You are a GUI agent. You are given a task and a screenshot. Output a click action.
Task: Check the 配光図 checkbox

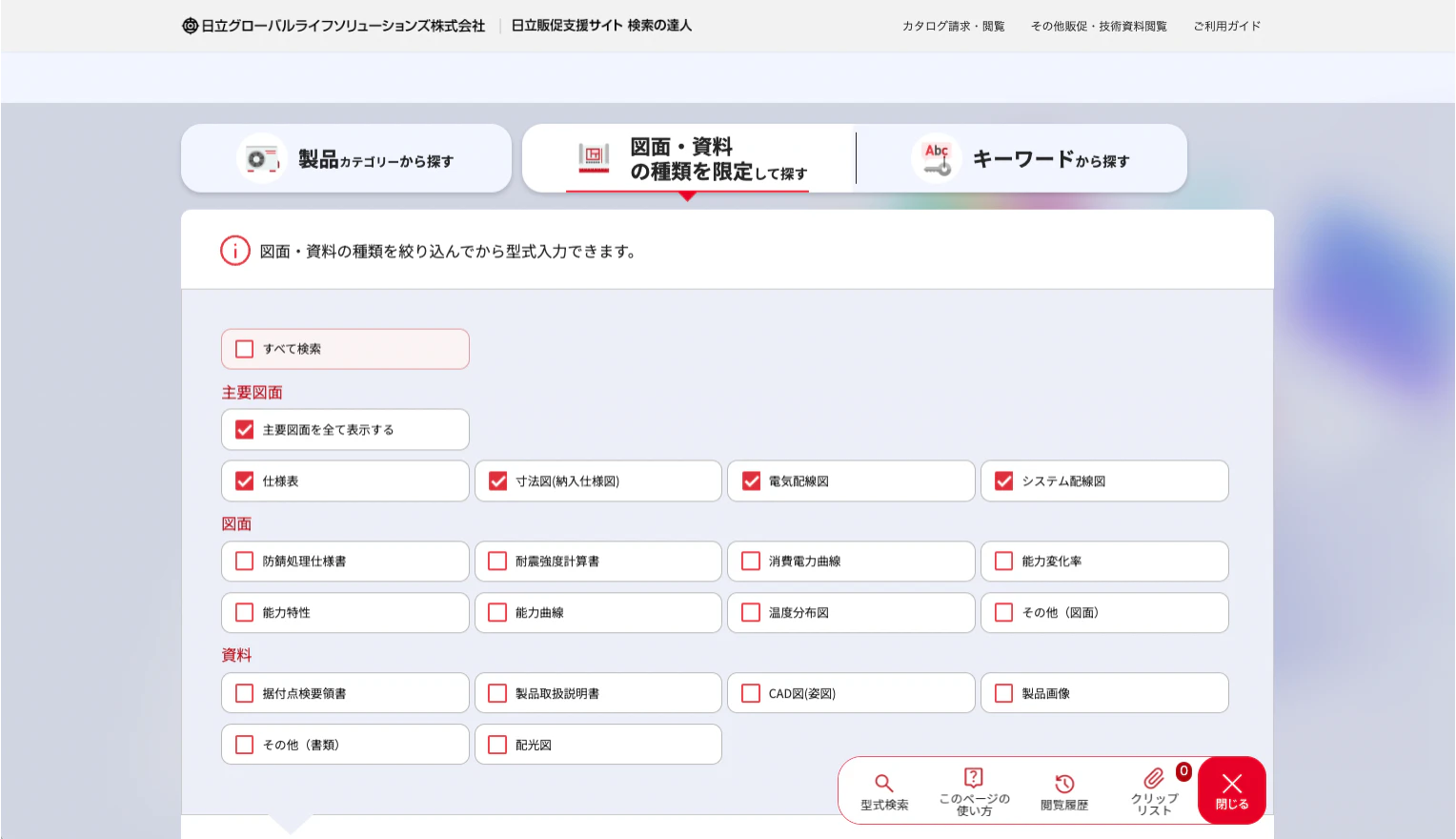click(497, 745)
